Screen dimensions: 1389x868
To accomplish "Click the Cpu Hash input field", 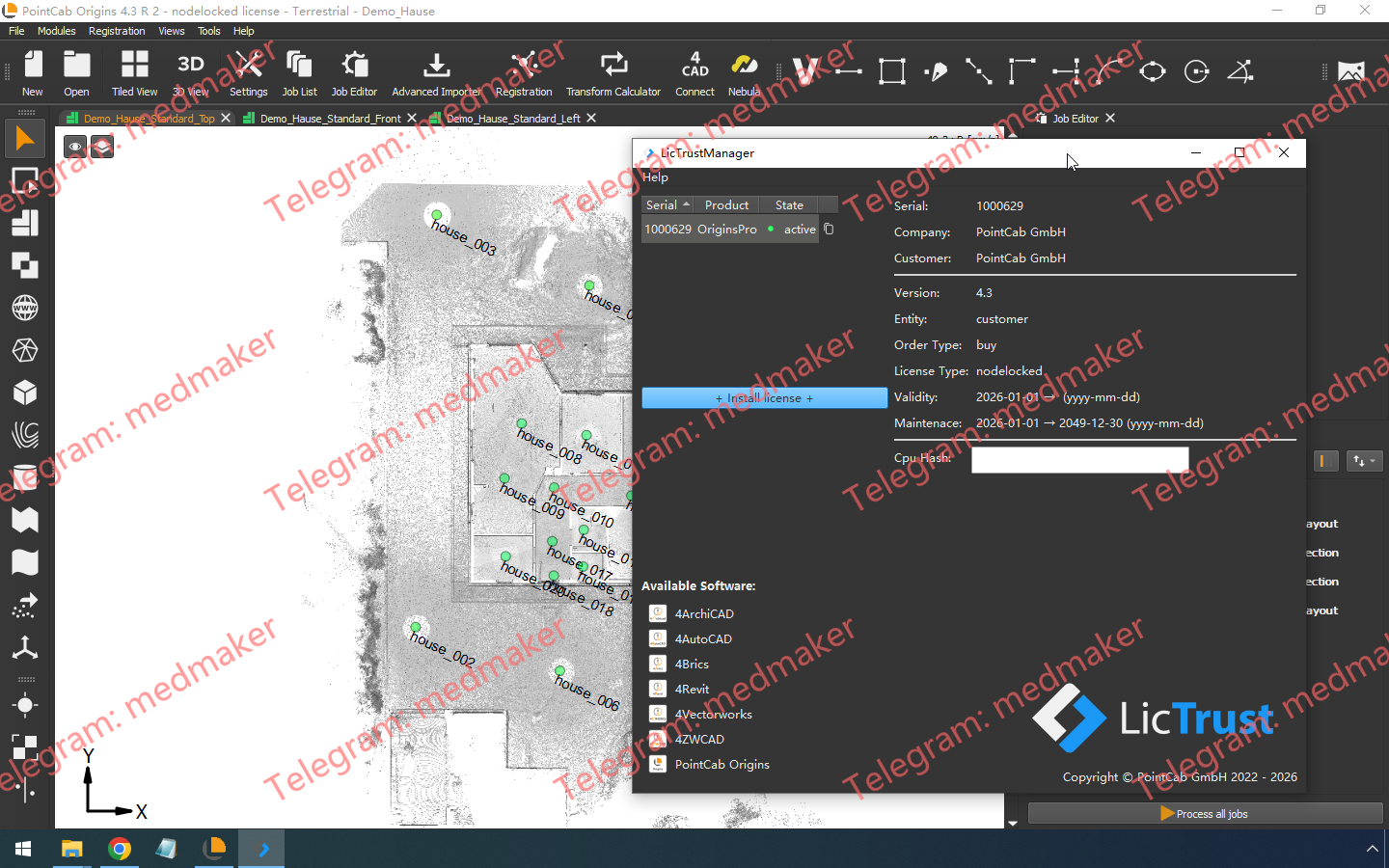I will (1080, 460).
